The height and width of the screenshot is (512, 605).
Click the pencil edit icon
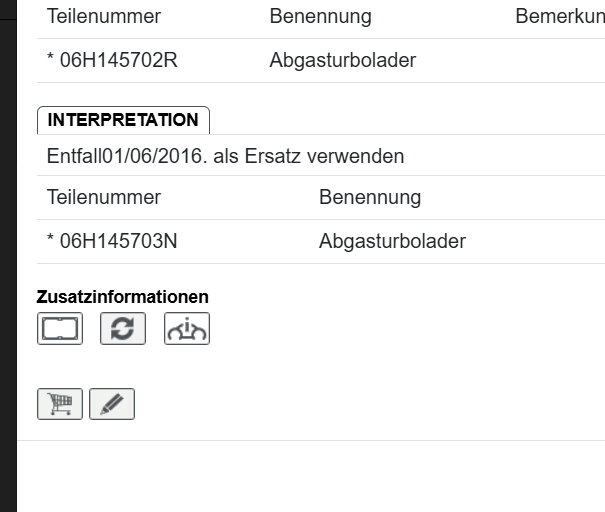pos(112,404)
